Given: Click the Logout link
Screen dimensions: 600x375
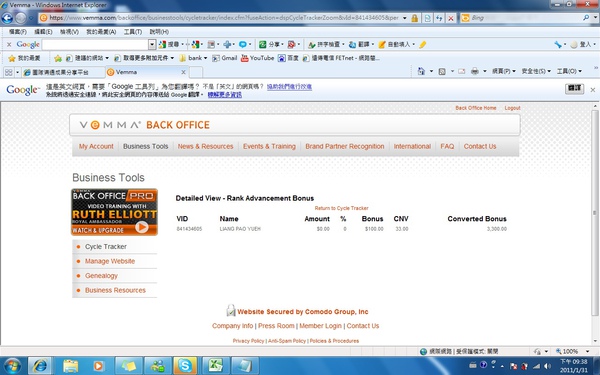Looking at the screenshot, I should [x=512, y=108].
